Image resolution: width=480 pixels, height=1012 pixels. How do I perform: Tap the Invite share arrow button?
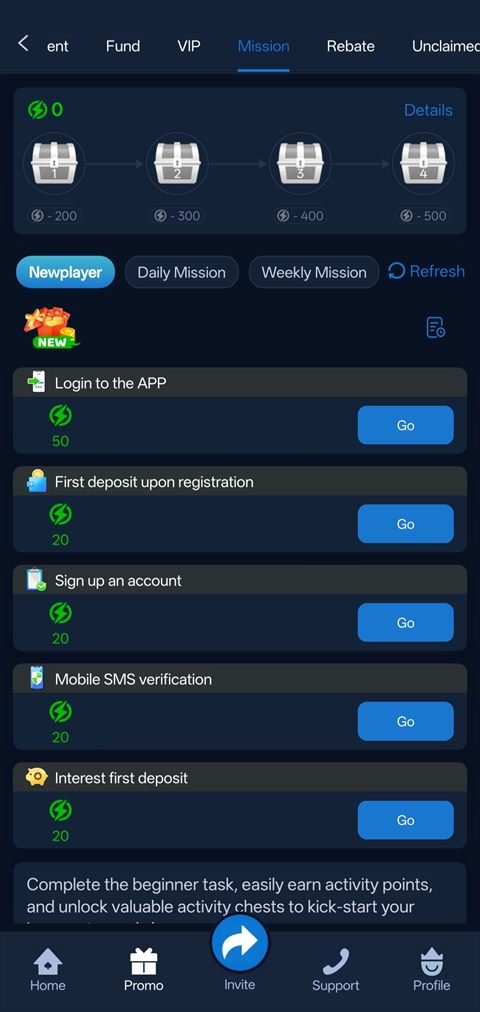pos(239,942)
